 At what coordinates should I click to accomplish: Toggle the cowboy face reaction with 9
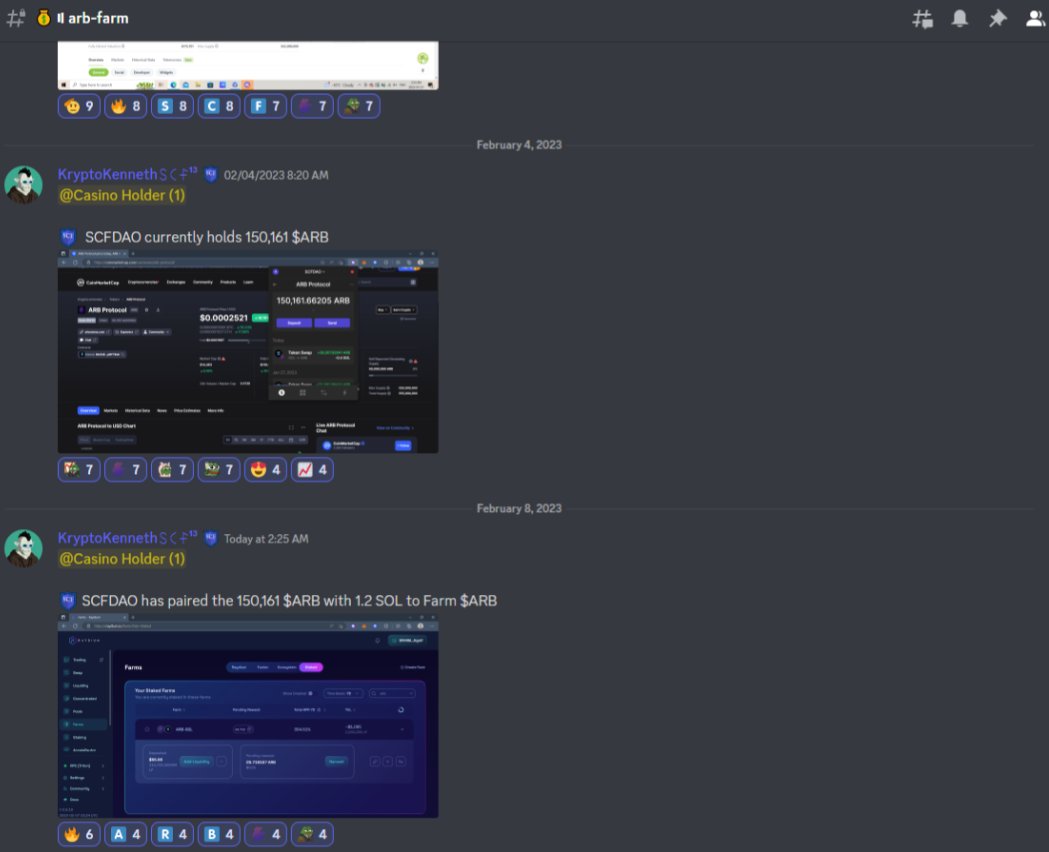pyautogui.click(x=79, y=106)
